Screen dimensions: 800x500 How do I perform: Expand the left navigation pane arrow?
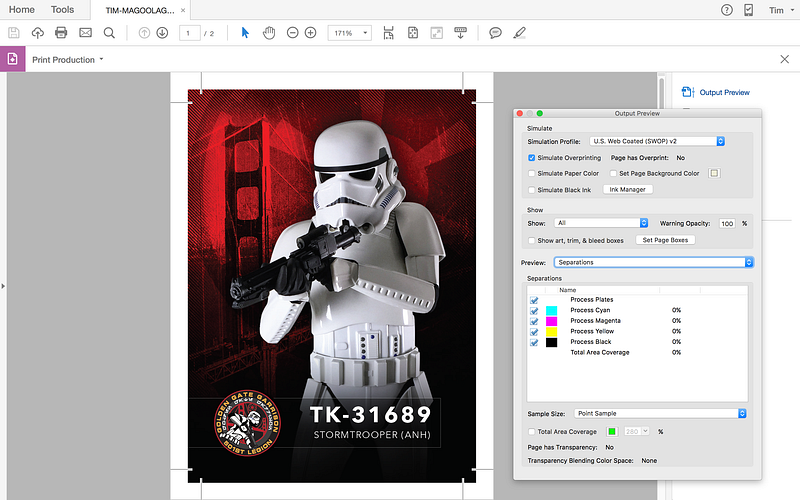tap(3, 286)
